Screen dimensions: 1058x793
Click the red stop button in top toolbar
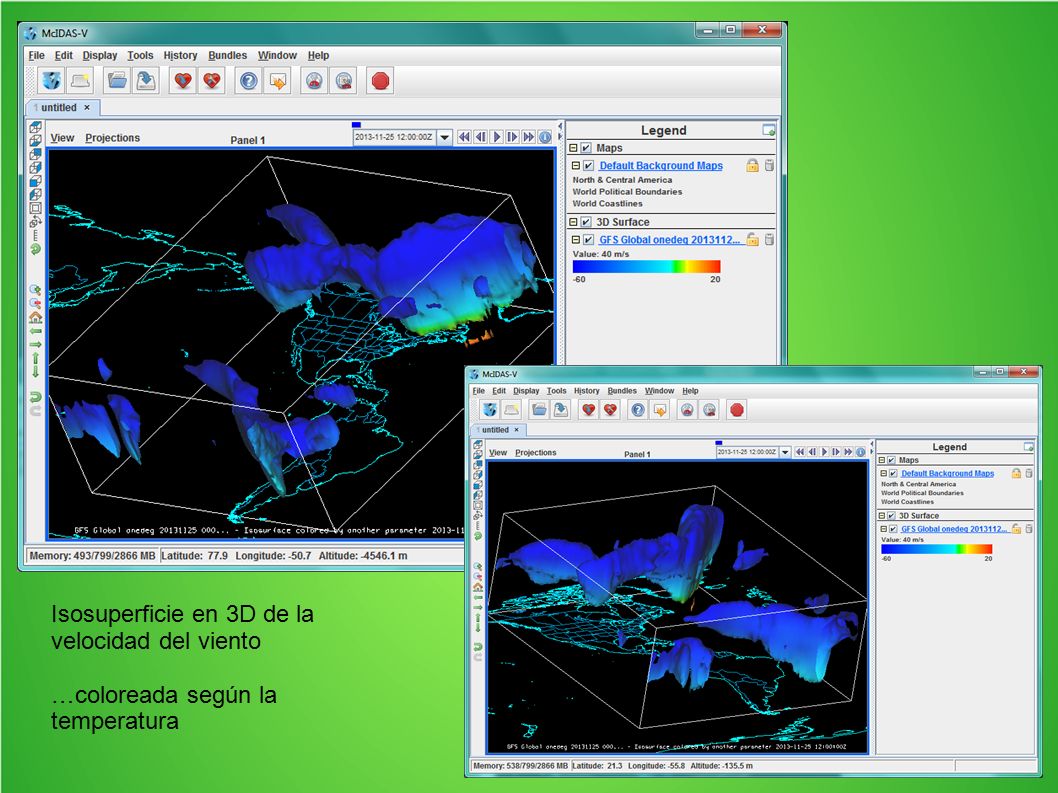(381, 82)
